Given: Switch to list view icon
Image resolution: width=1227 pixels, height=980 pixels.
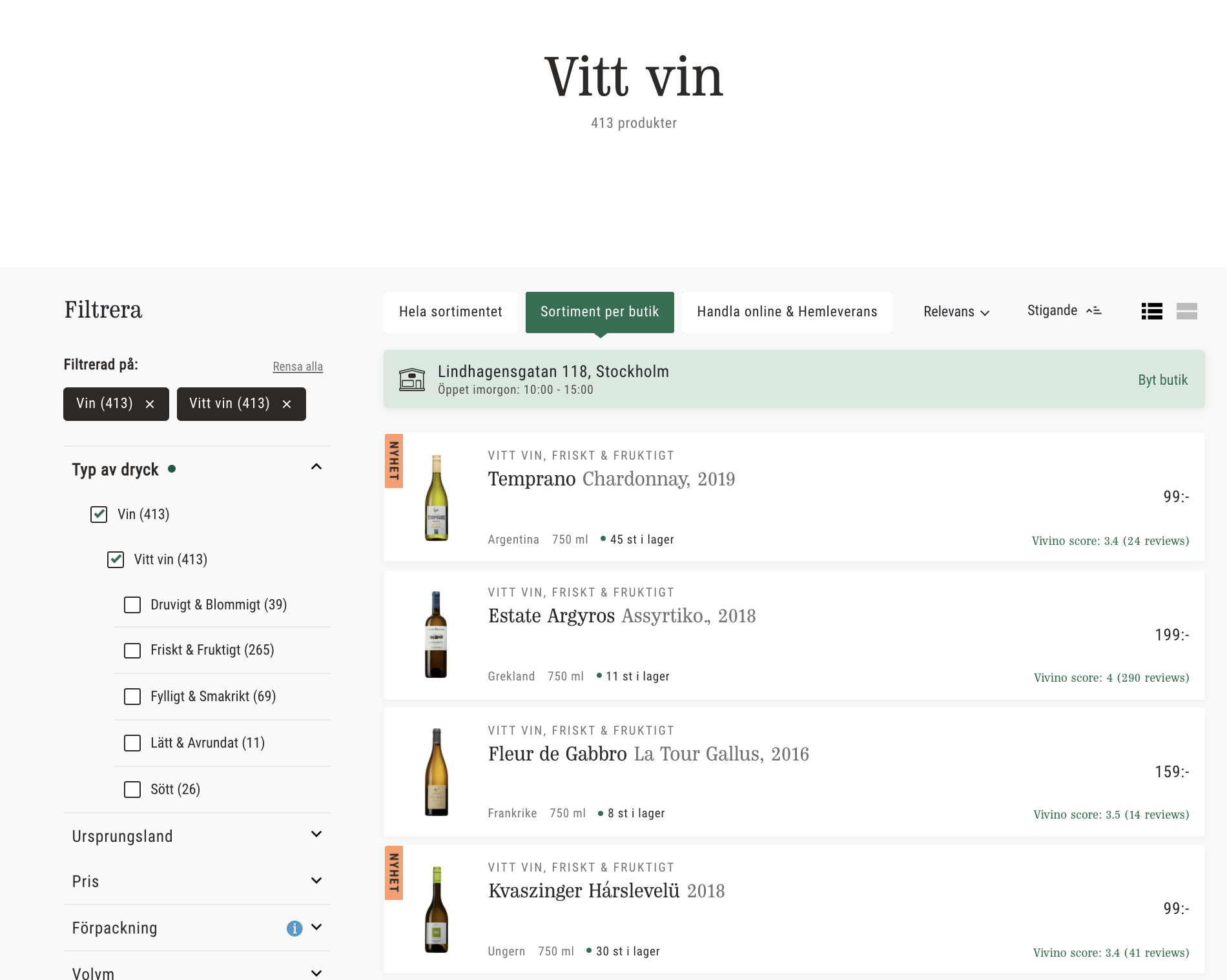Looking at the screenshot, I should click(1151, 311).
